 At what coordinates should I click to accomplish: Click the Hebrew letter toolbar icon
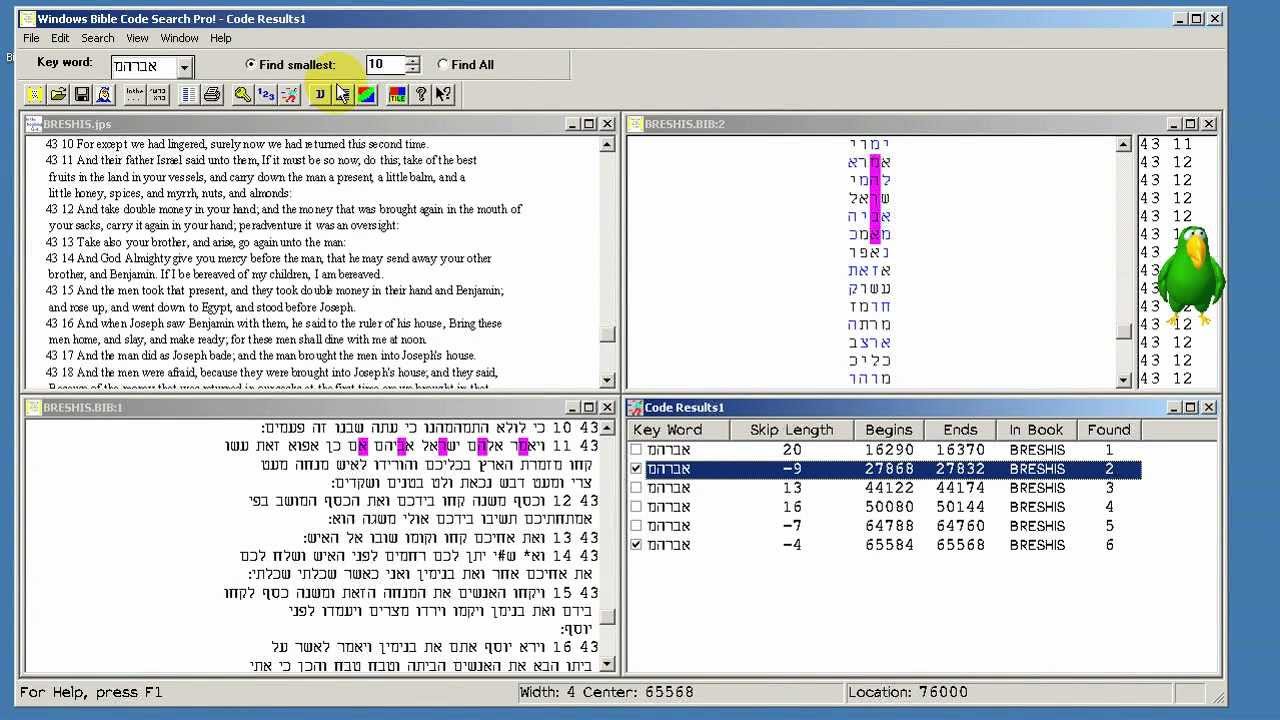320,94
